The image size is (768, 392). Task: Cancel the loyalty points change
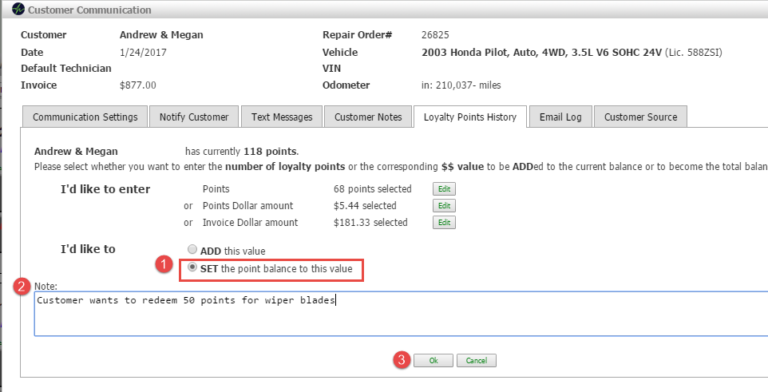pos(476,361)
